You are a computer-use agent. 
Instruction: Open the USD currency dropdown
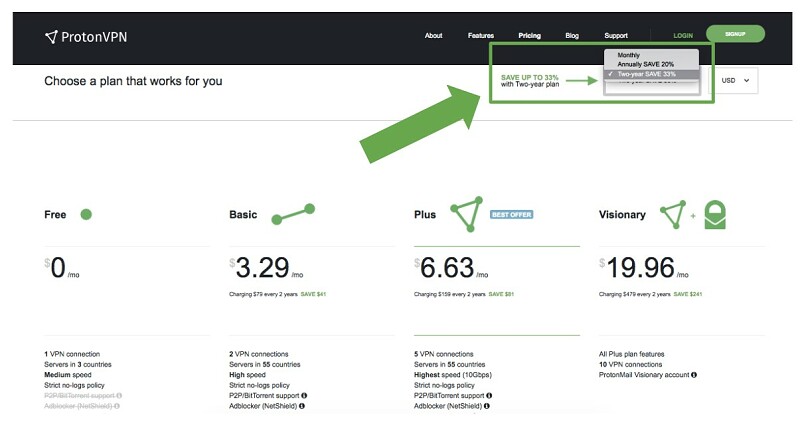[735, 81]
